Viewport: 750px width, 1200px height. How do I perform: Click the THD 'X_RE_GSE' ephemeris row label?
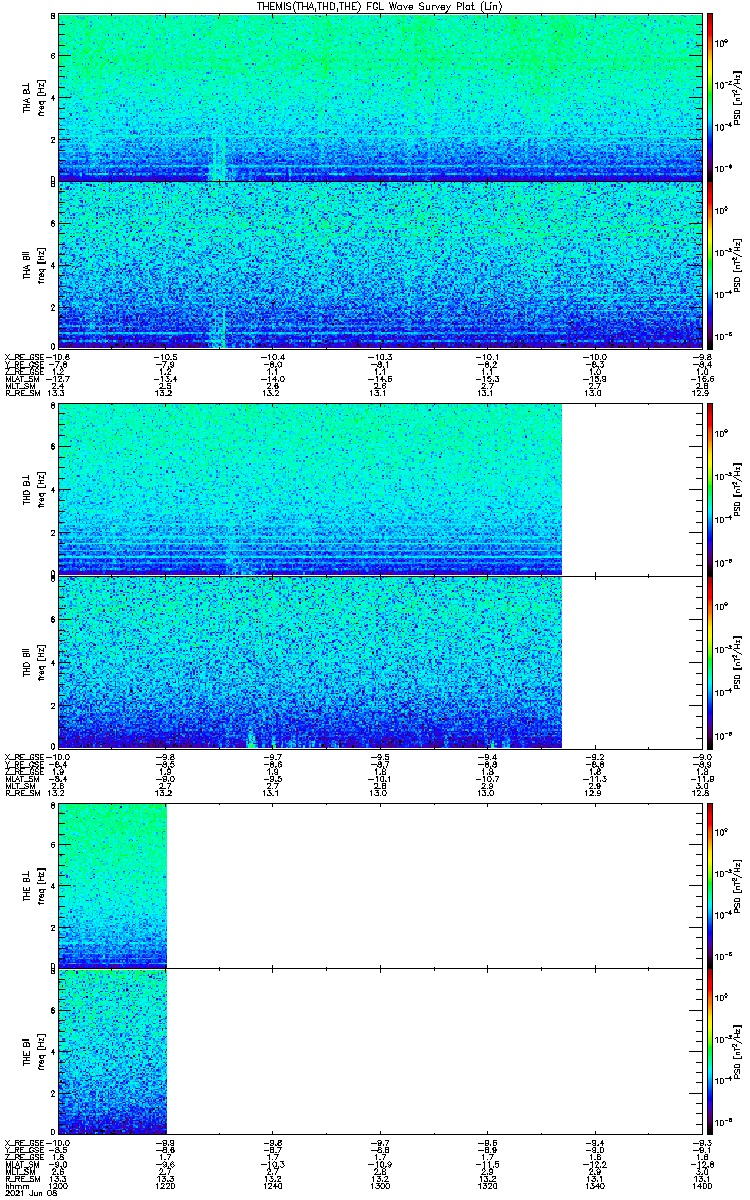[x=24, y=758]
